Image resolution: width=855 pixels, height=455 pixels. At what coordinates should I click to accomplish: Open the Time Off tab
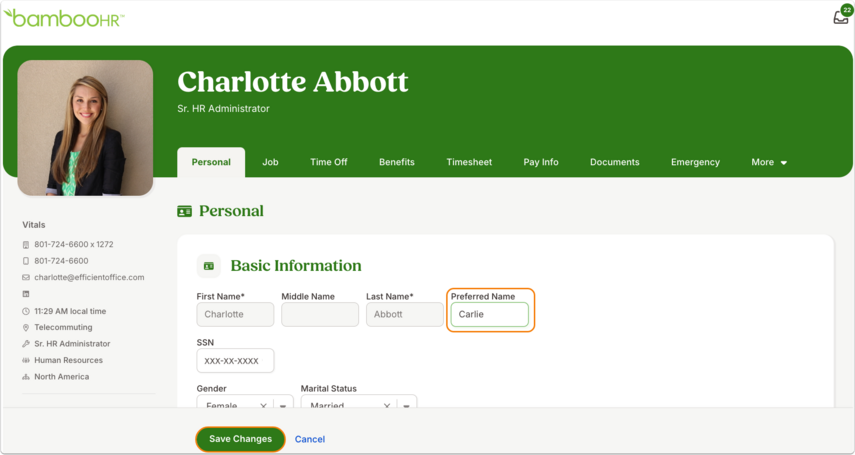pos(329,162)
